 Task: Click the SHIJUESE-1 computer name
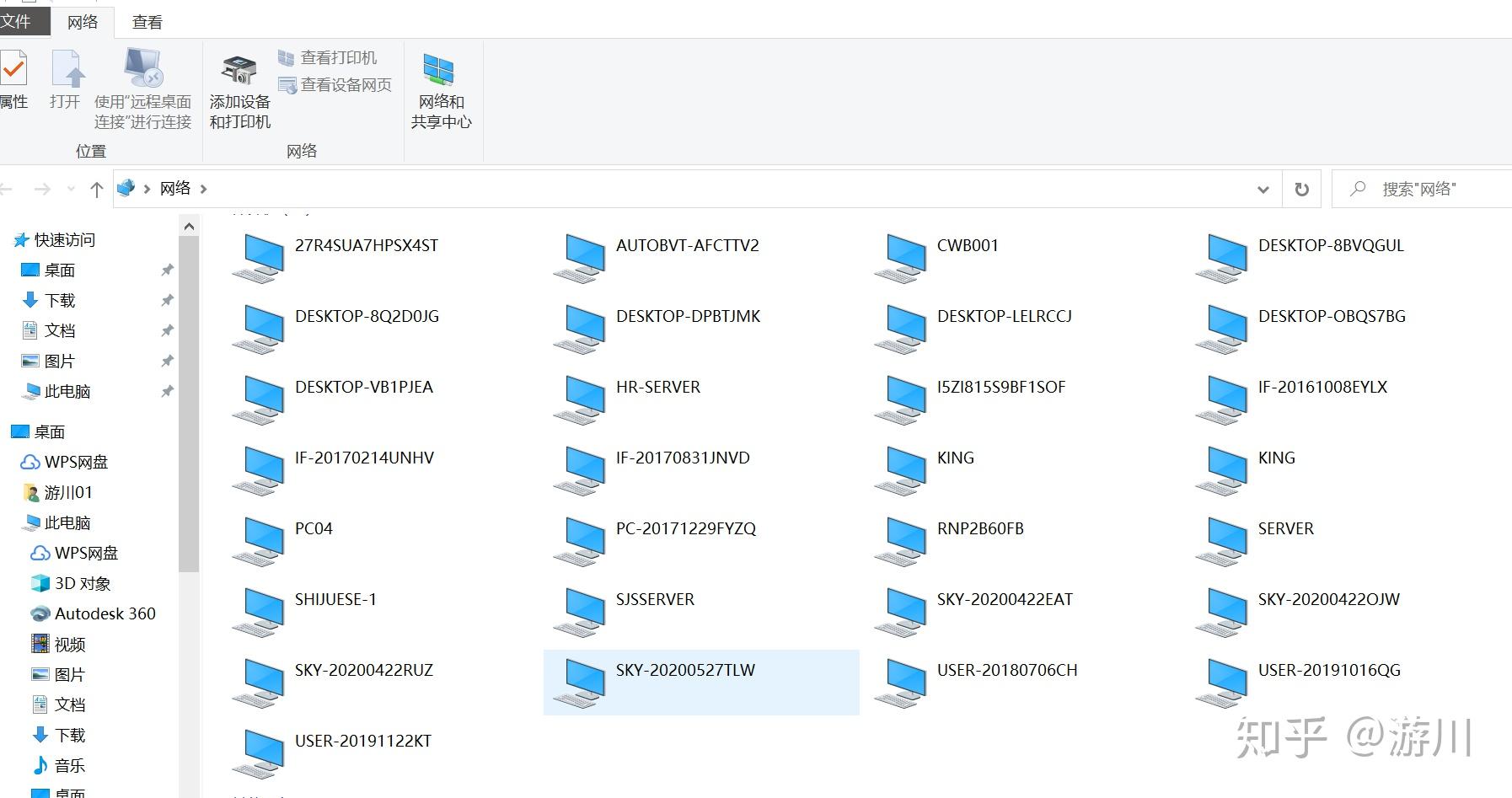click(x=335, y=600)
